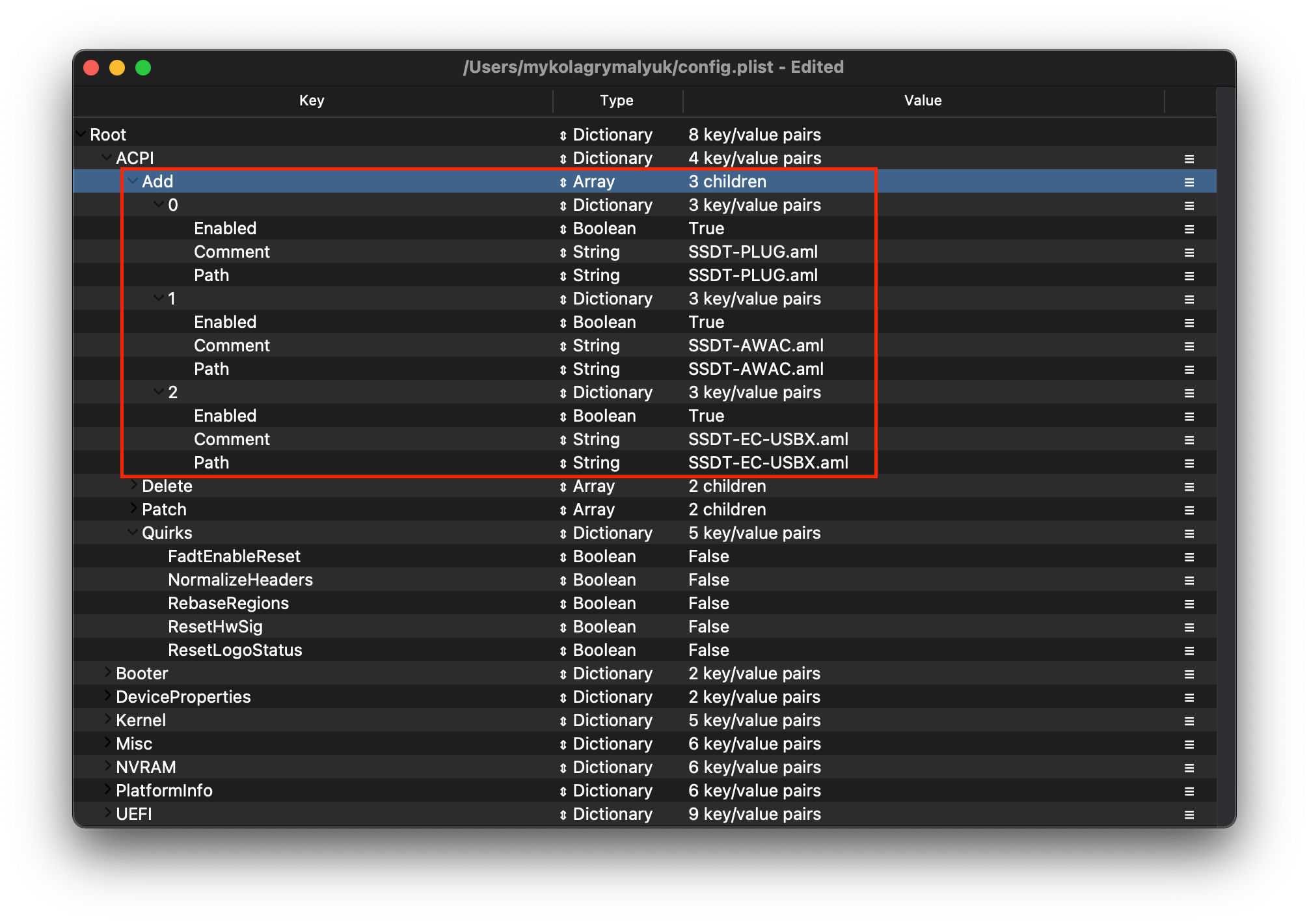Collapse the Add array chevron
Screen dimensions: 1309x924
click(x=133, y=181)
